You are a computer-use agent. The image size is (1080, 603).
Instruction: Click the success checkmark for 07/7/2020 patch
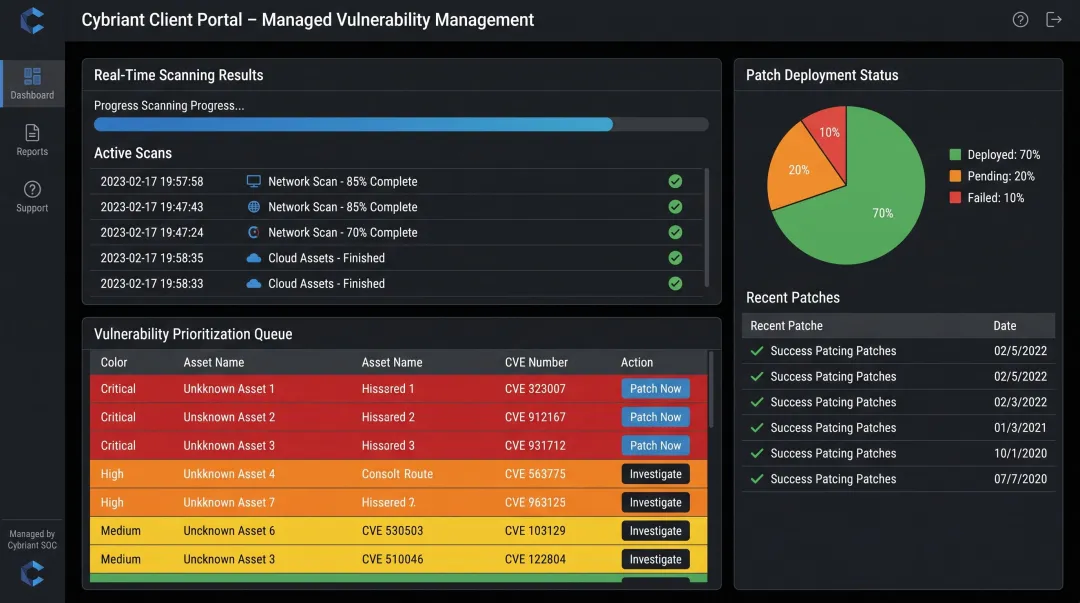pos(757,478)
